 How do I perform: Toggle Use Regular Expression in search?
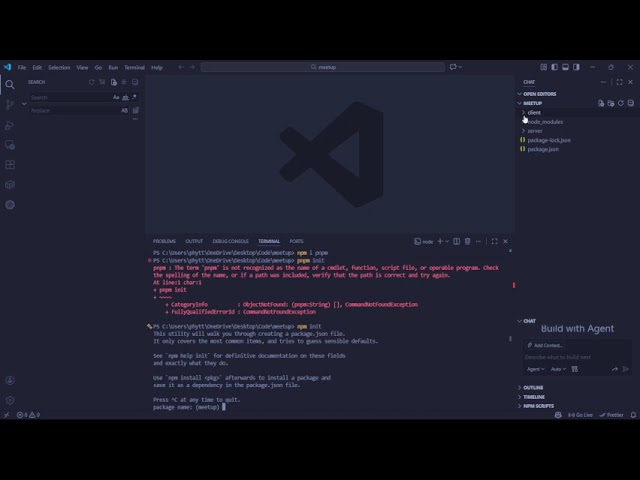pos(134,97)
